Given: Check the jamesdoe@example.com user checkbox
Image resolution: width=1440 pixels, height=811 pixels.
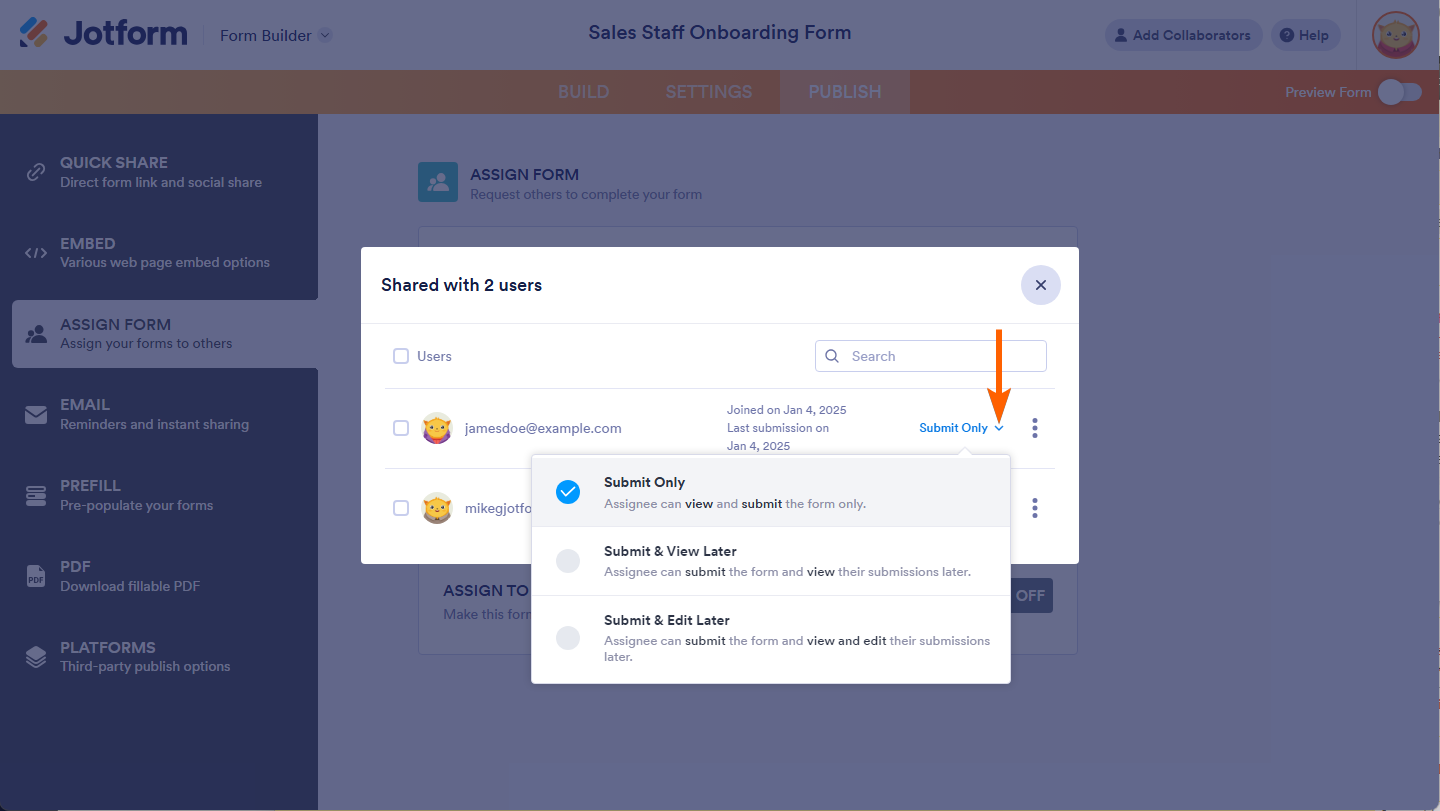Looking at the screenshot, I should click(401, 428).
